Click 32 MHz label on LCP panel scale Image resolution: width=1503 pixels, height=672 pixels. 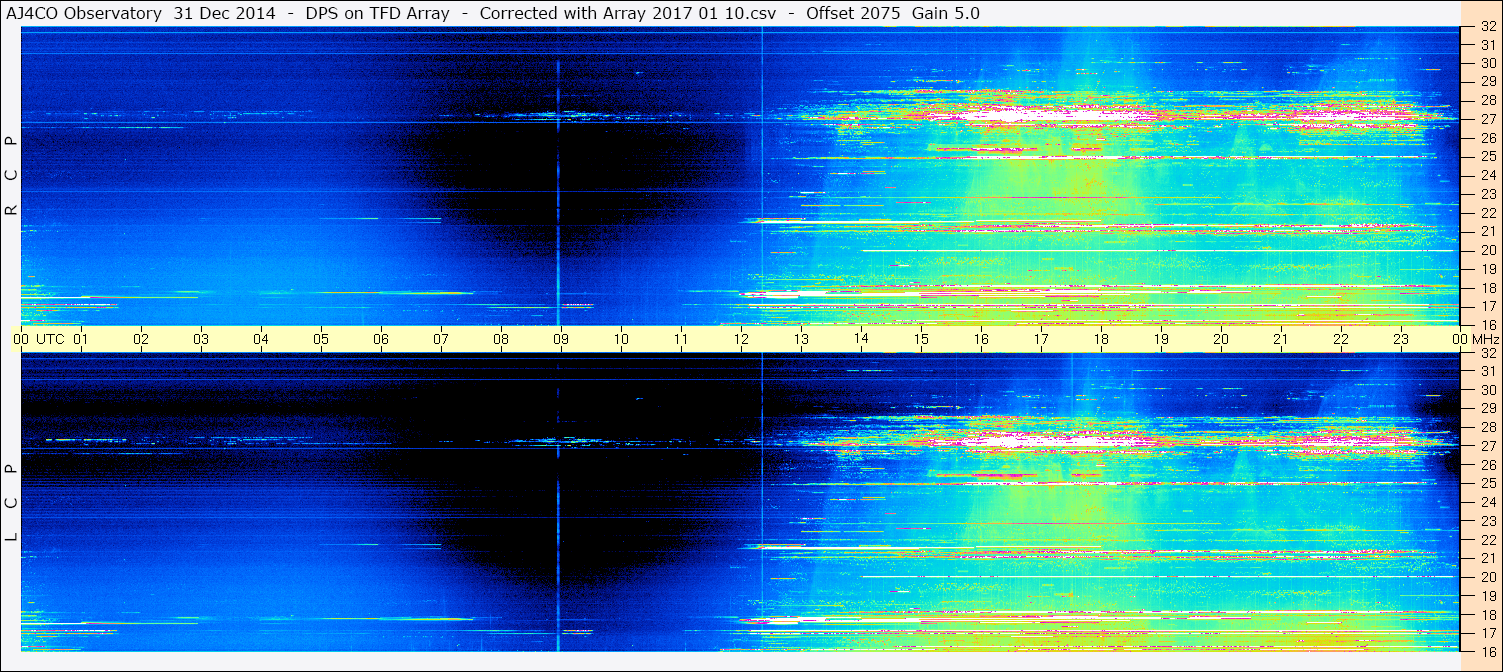coord(1488,353)
